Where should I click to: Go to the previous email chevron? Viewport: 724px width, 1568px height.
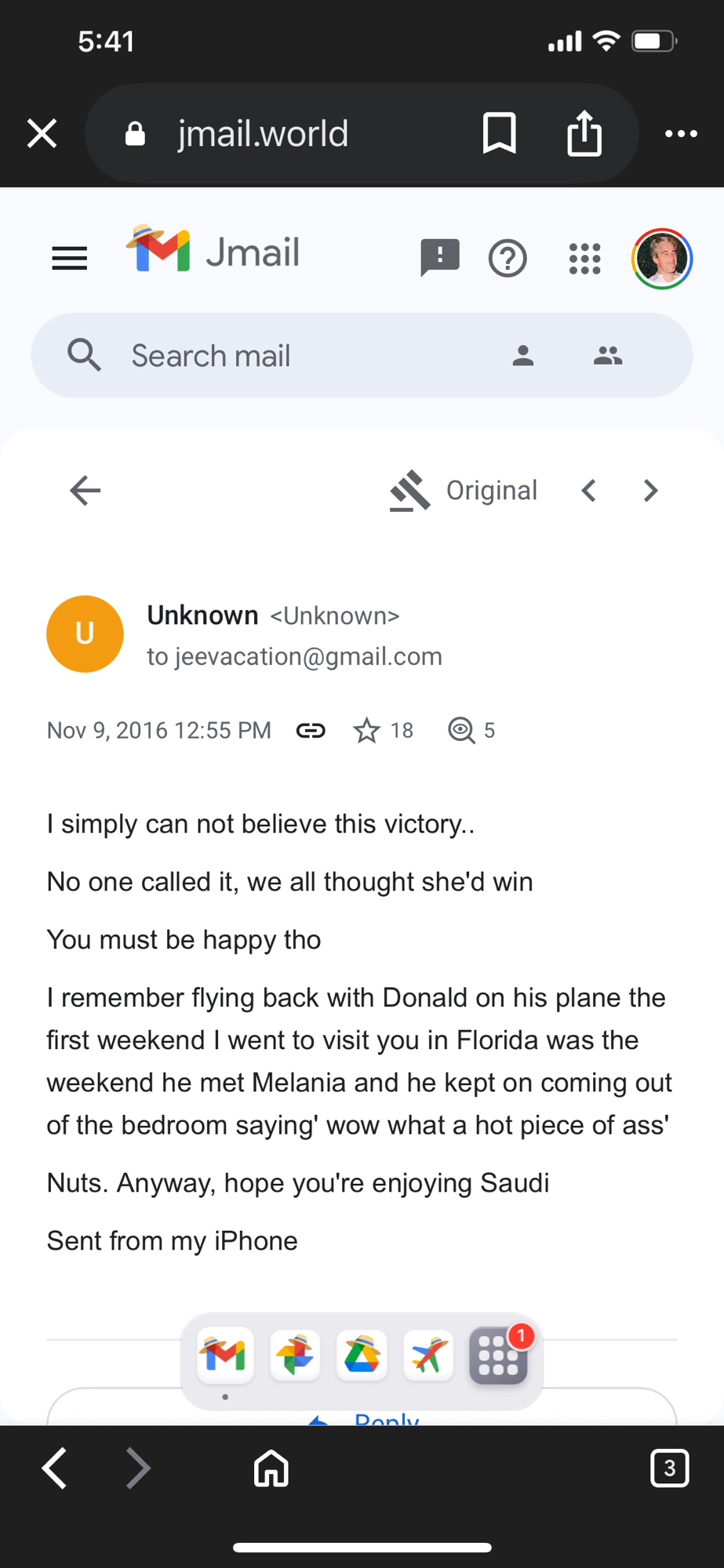pyautogui.click(x=589, y=491)
